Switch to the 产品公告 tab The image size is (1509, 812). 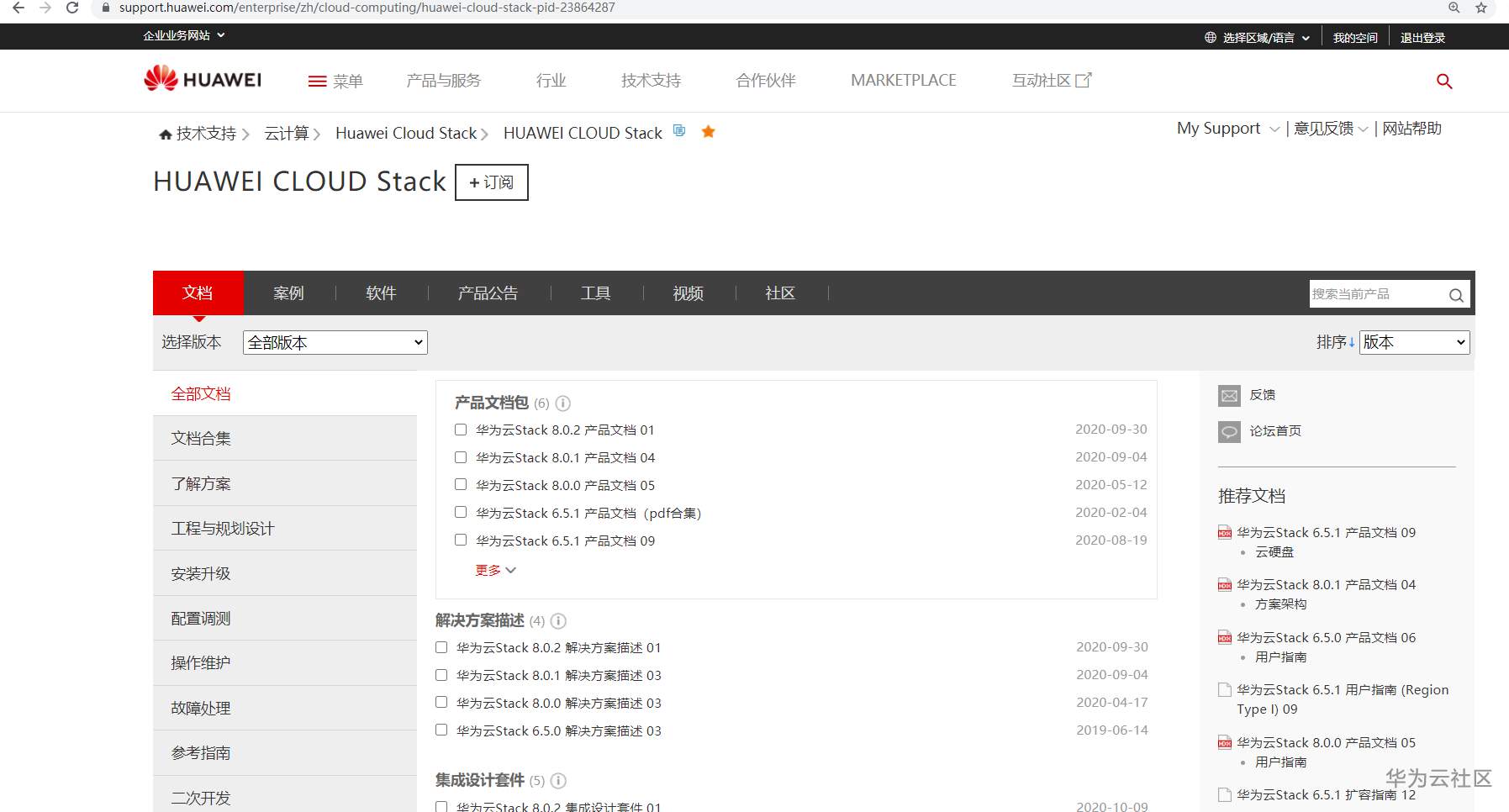click(488, 293)
